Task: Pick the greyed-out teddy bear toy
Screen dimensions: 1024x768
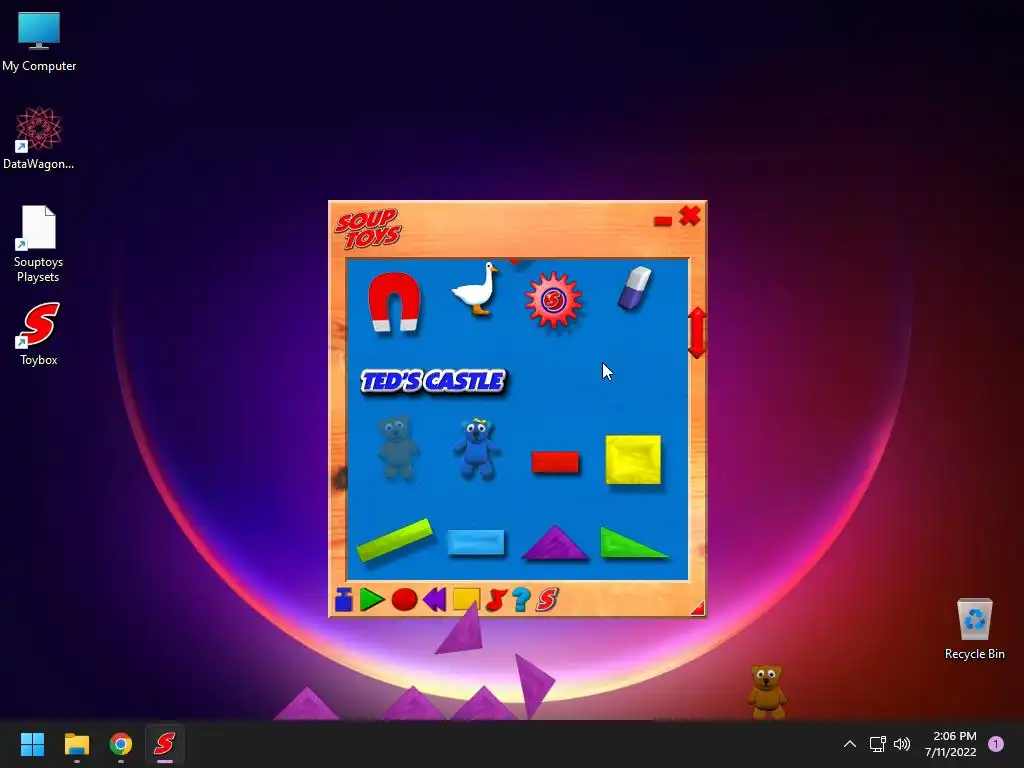Action: click(x=397, y=448)
